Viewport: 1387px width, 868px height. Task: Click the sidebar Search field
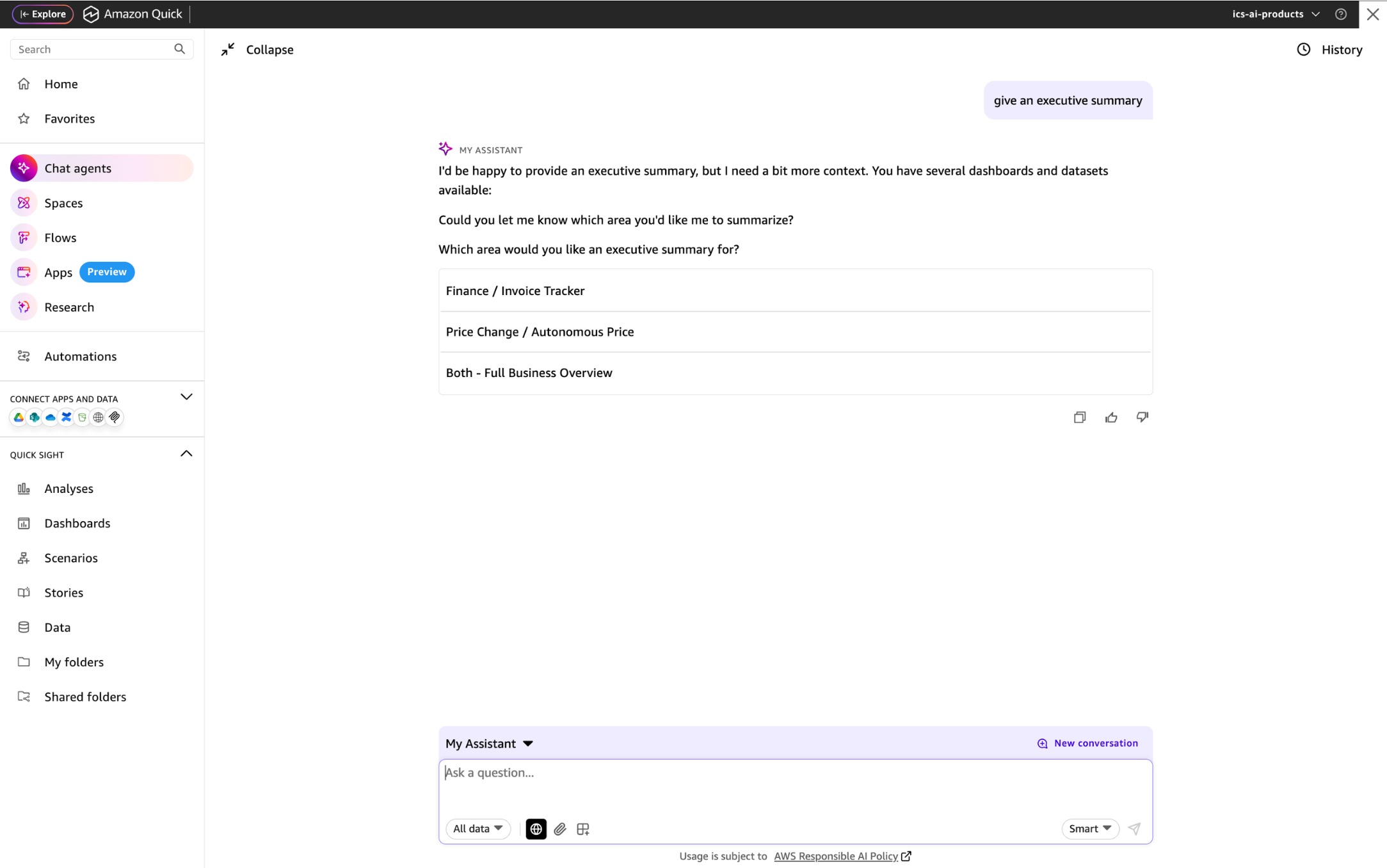tap(102, 49)
